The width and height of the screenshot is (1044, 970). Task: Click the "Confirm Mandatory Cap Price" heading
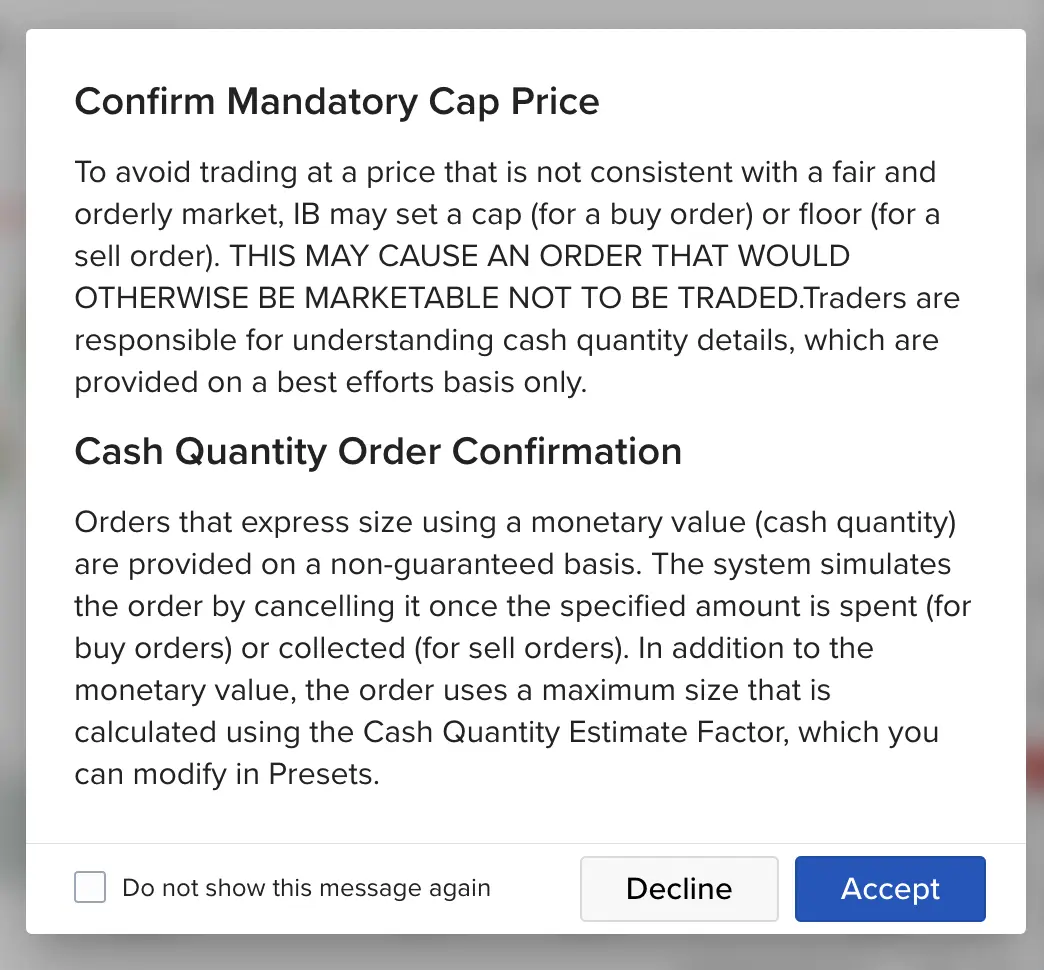(x=337, y=102)
